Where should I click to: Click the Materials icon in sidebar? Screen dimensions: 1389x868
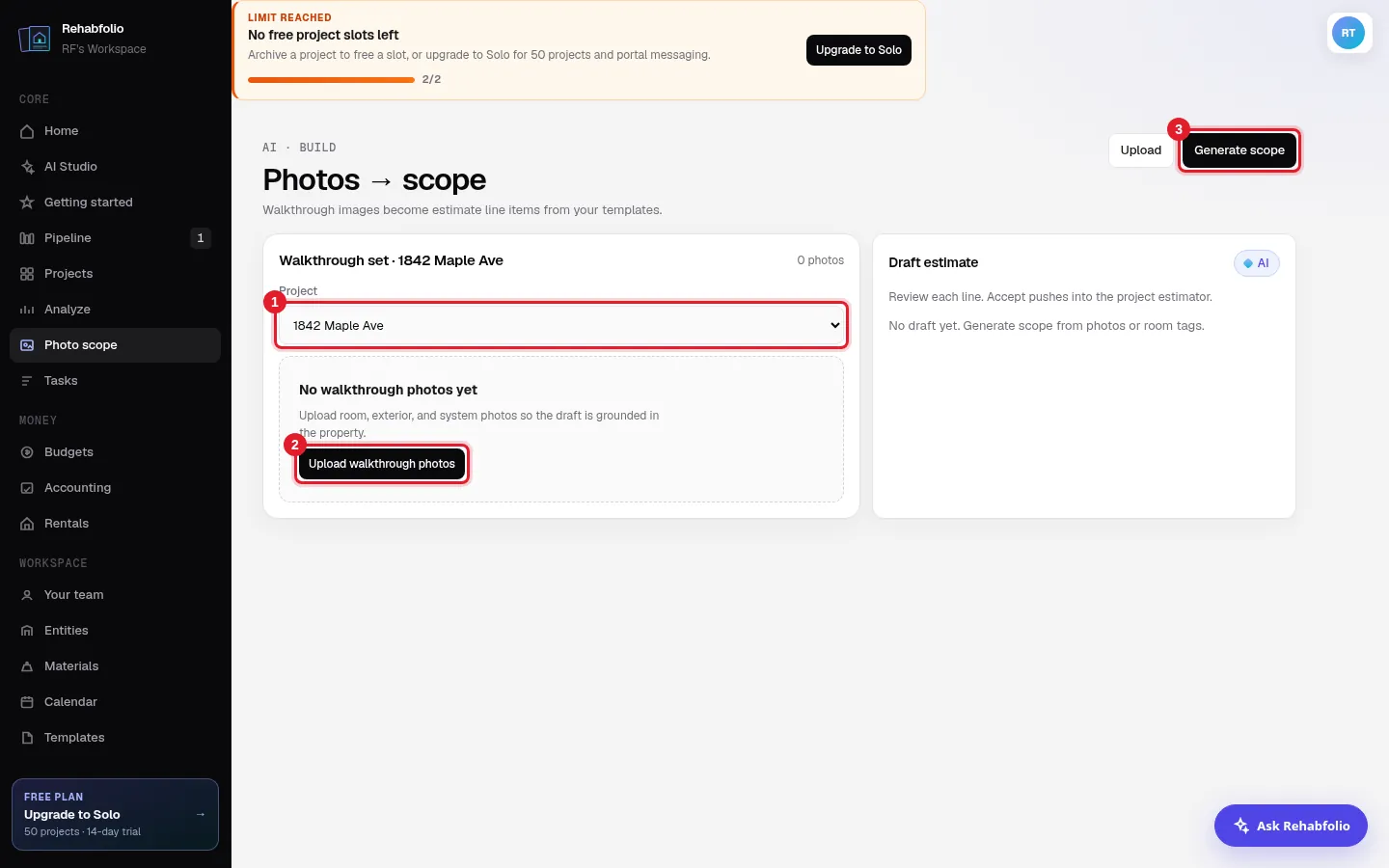27,666
